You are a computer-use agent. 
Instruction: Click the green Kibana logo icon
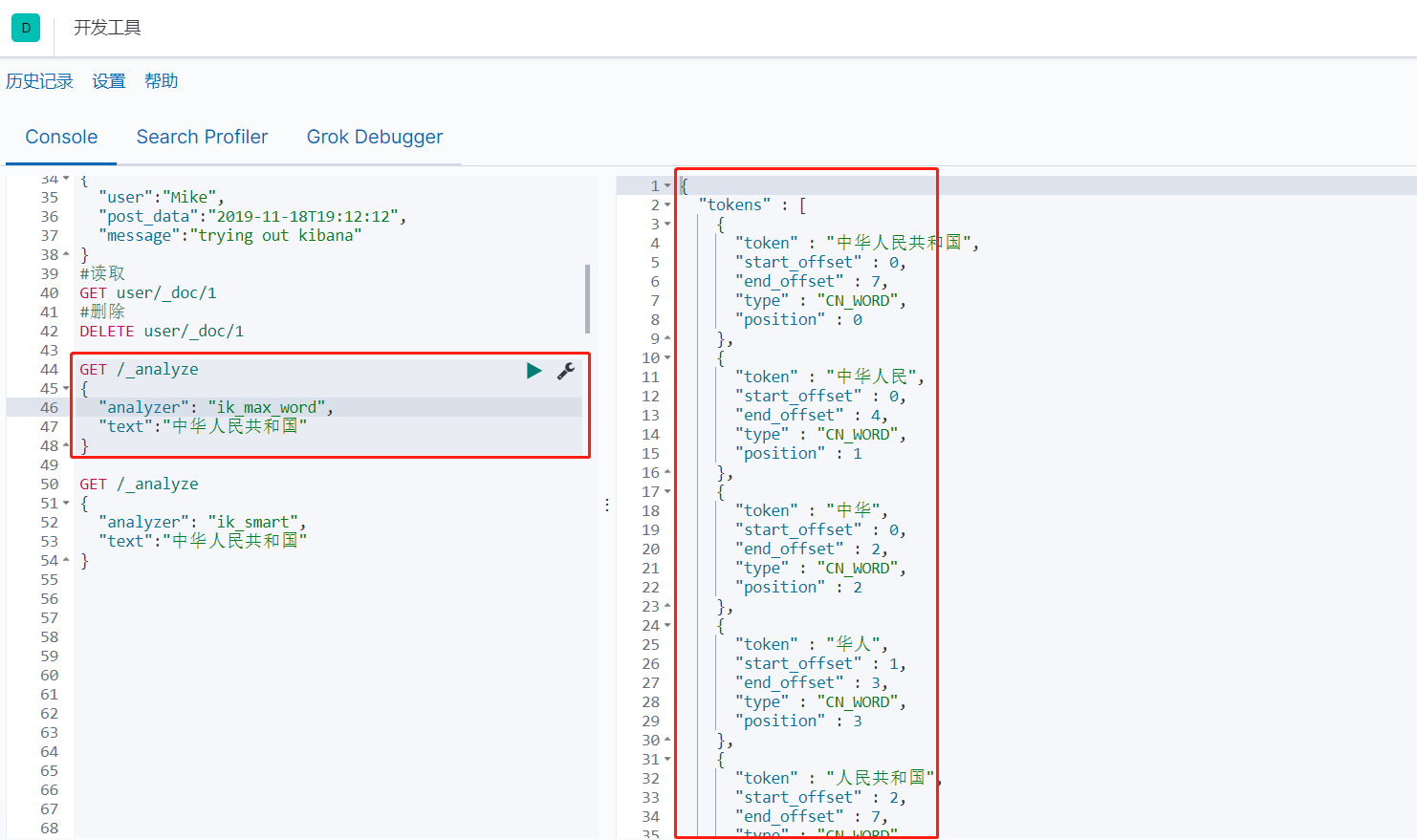(25, 27)
